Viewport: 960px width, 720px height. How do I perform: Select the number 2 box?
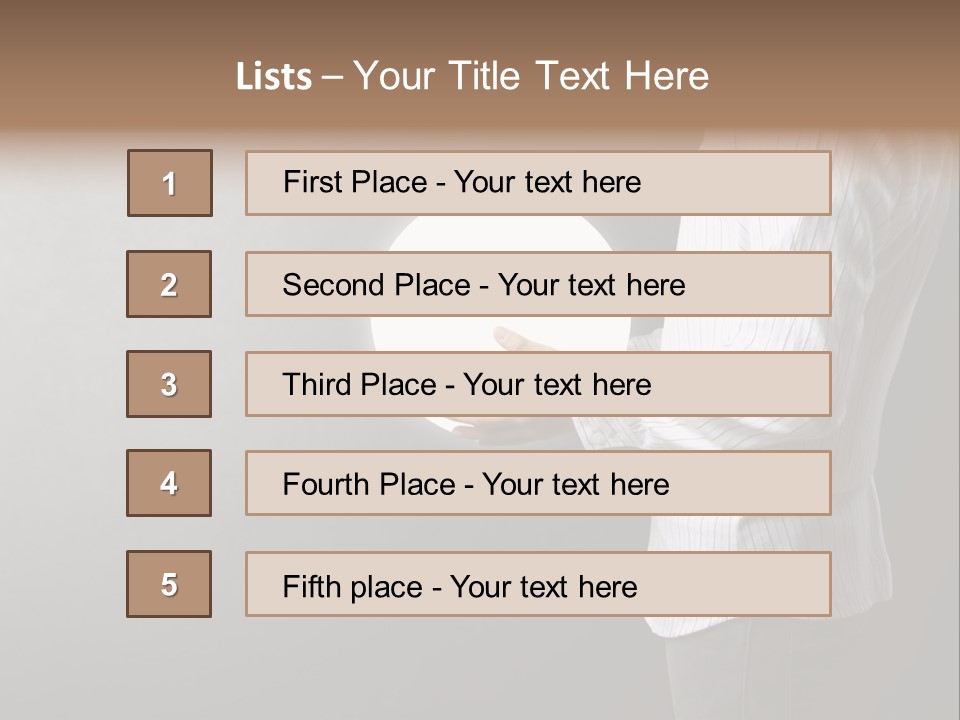coord(169,284)
